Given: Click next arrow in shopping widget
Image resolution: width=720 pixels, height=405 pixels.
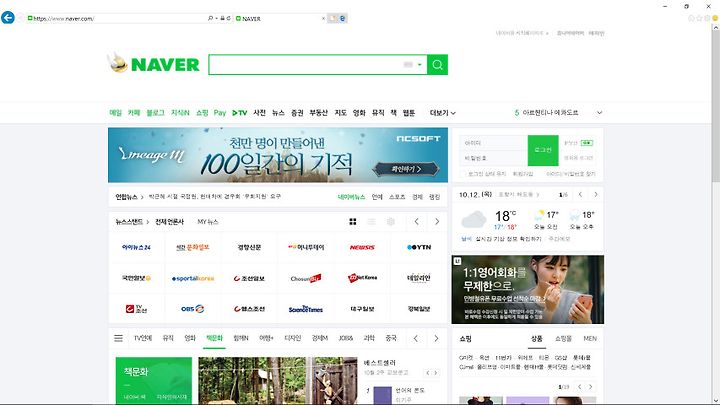Looking at the screenshot, I should tap(591, 387).
